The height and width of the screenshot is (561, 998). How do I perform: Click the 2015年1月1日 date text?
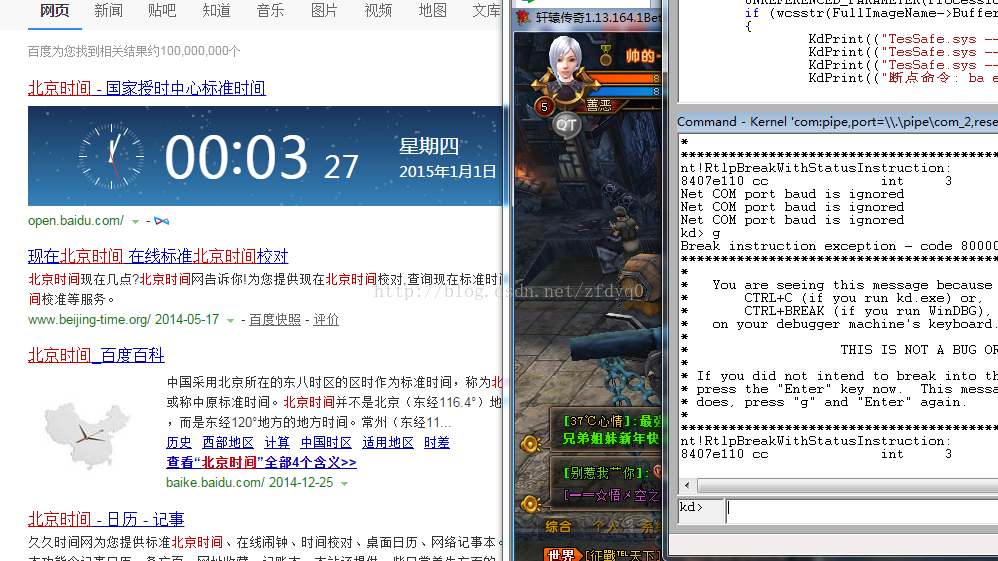tap(447, 172)
